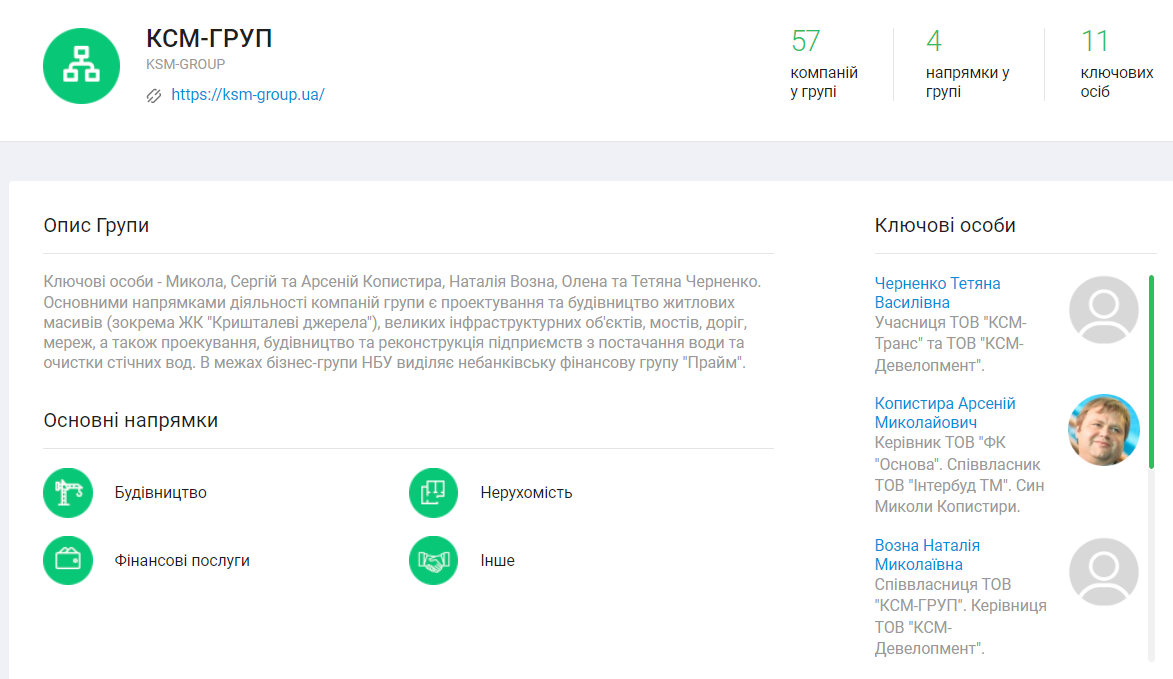
Task: Click the Будівництво text label
Action: click(x=161, y=493)
